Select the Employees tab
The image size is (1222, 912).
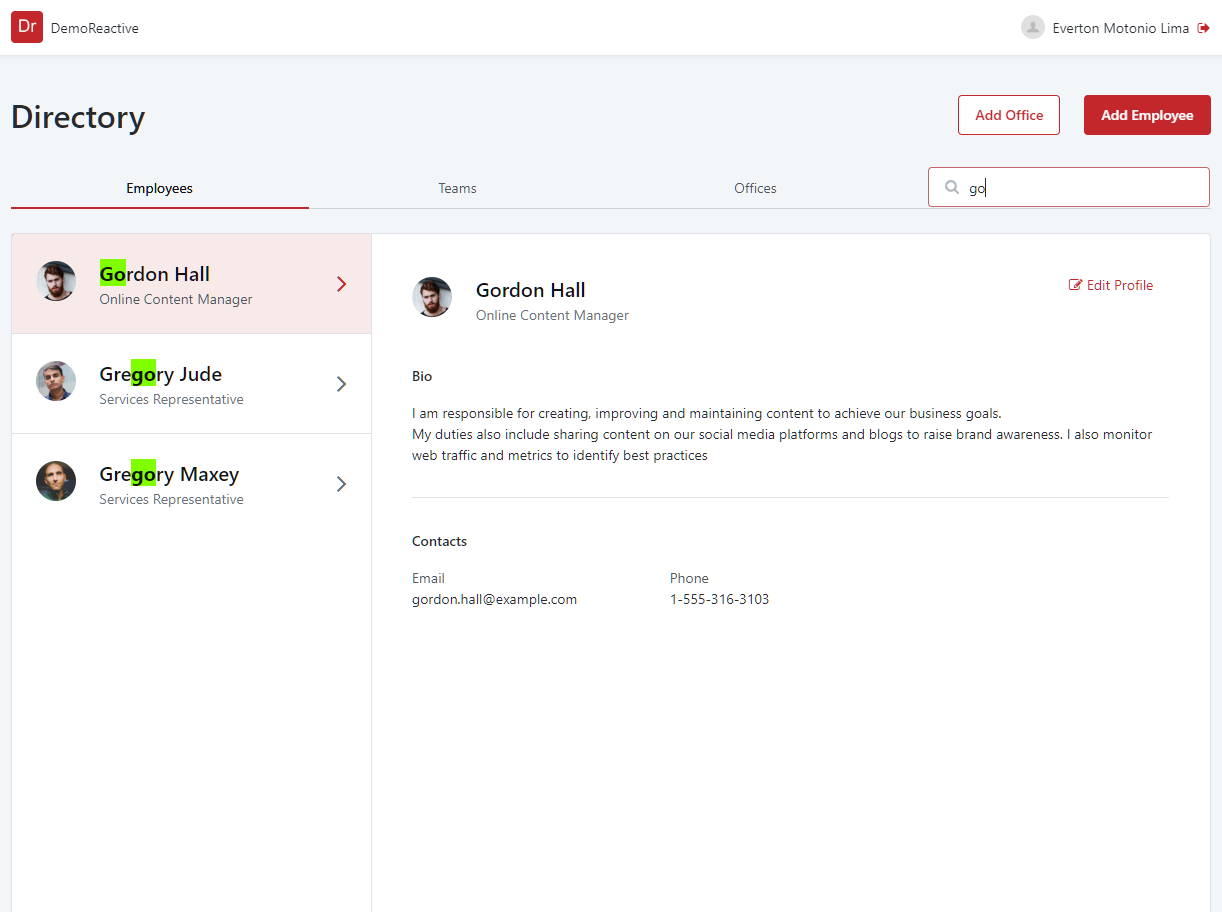pyautogui.click(x=159, y=188)
